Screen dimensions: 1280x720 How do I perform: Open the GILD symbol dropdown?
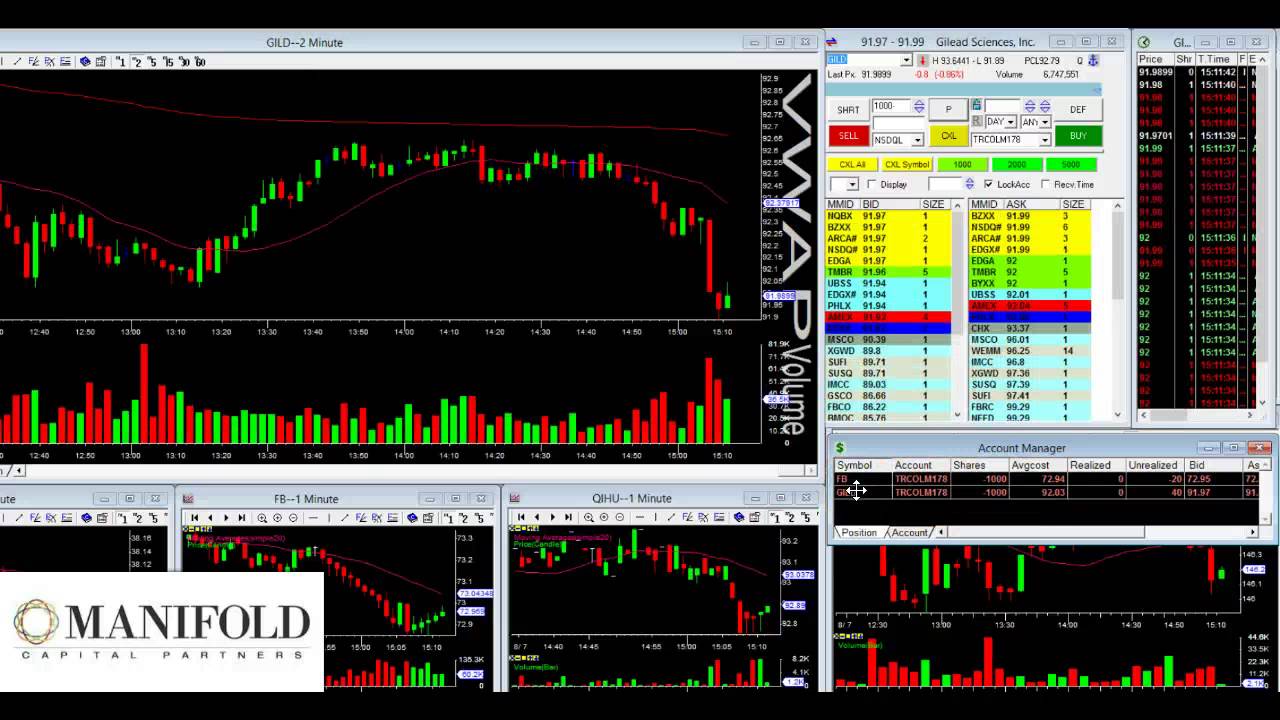(906, 60)
